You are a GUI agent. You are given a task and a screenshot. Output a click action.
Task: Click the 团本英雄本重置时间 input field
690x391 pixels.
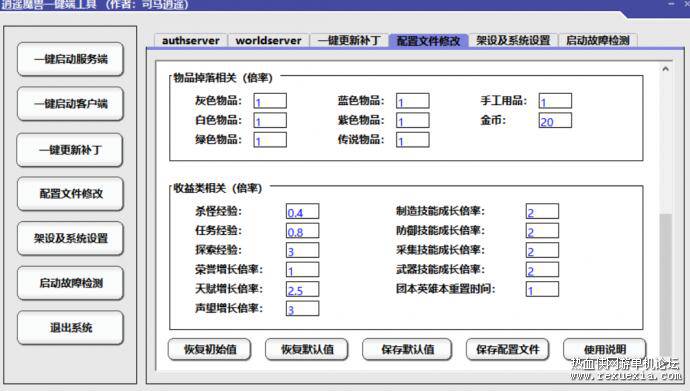542,289
